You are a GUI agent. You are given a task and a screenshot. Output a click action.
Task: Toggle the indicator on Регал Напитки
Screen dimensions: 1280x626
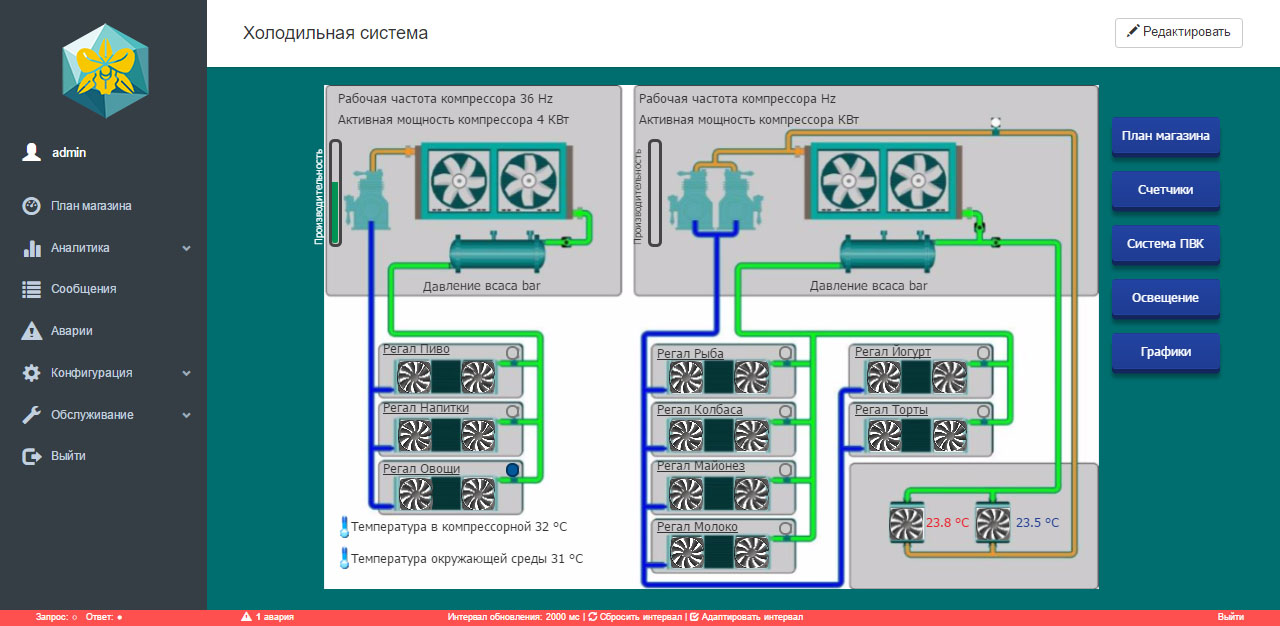click(x=513, y=410)
